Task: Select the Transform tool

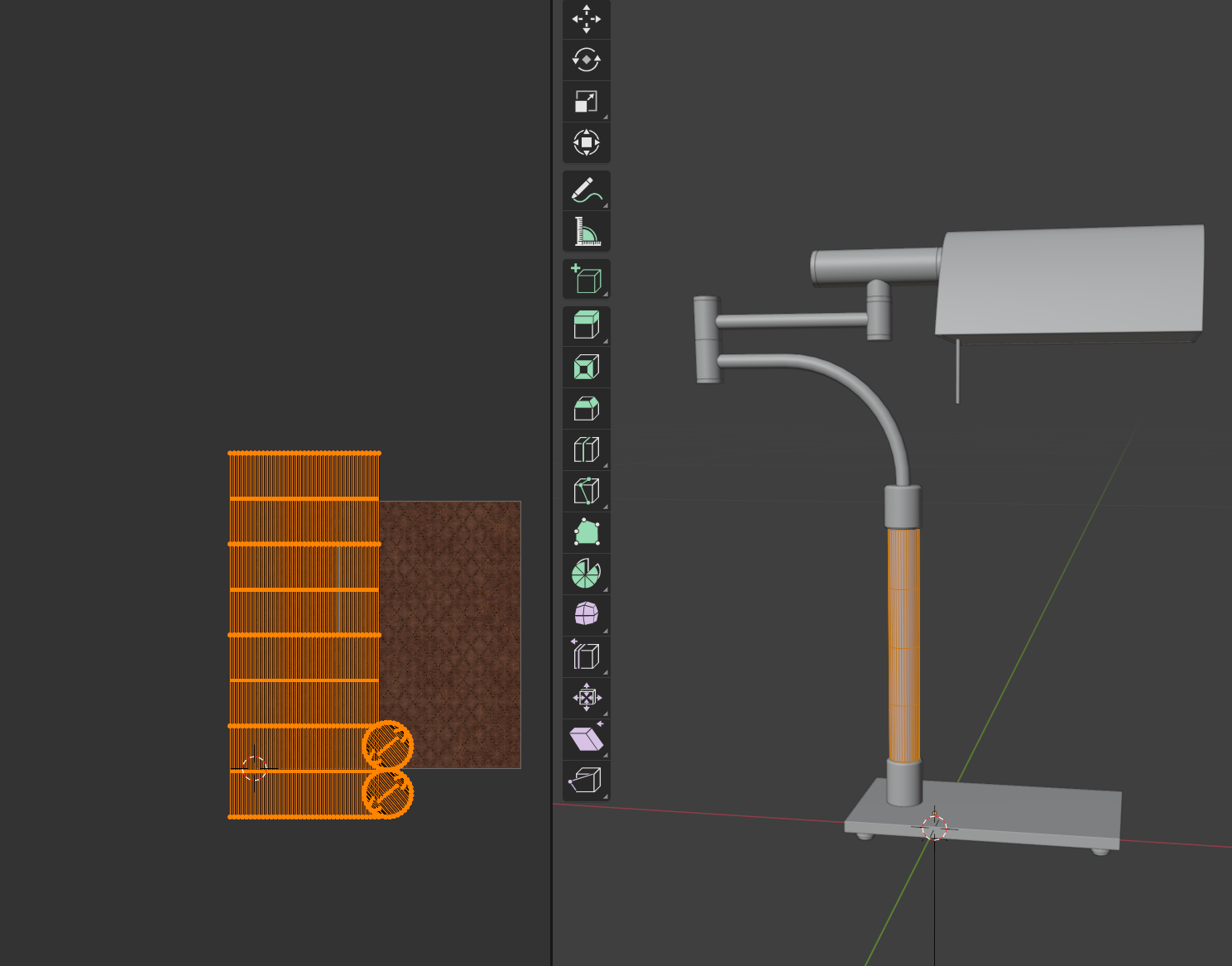Action: tap(587, 142)
